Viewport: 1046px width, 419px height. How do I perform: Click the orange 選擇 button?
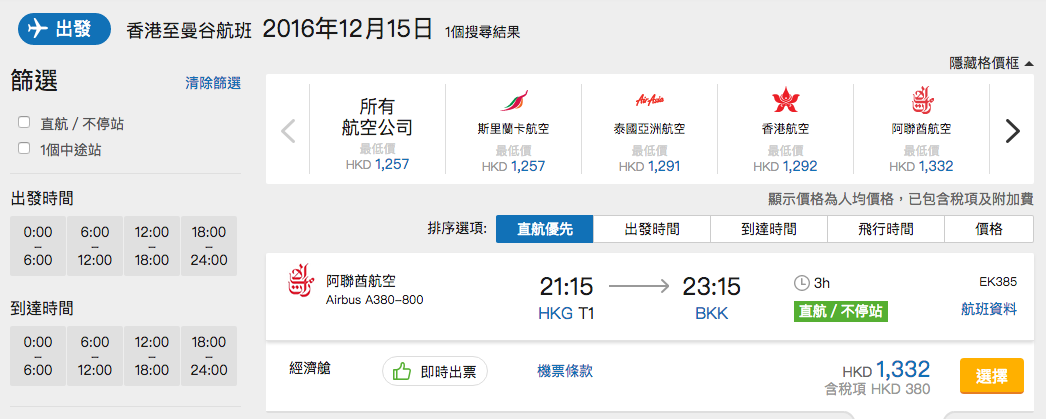point(991,376)
